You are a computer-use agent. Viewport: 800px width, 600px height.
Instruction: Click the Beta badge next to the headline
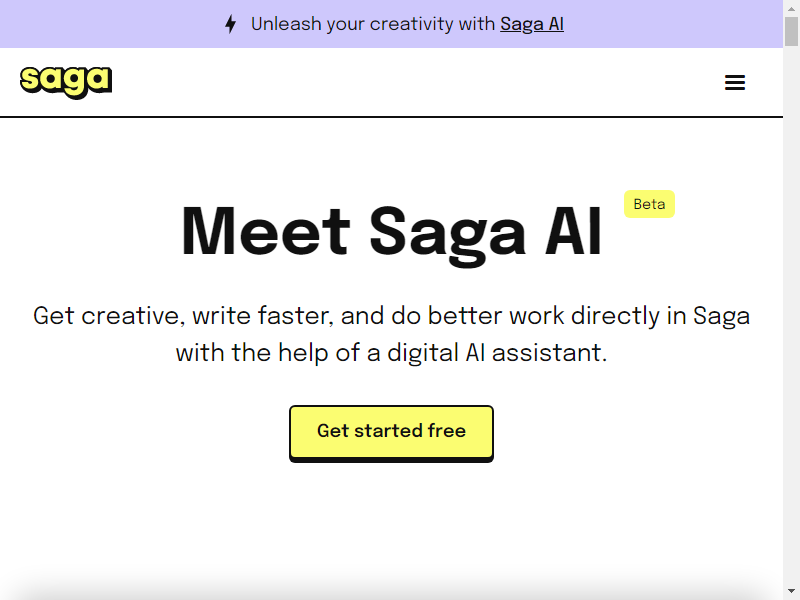[x=648, y=203]
